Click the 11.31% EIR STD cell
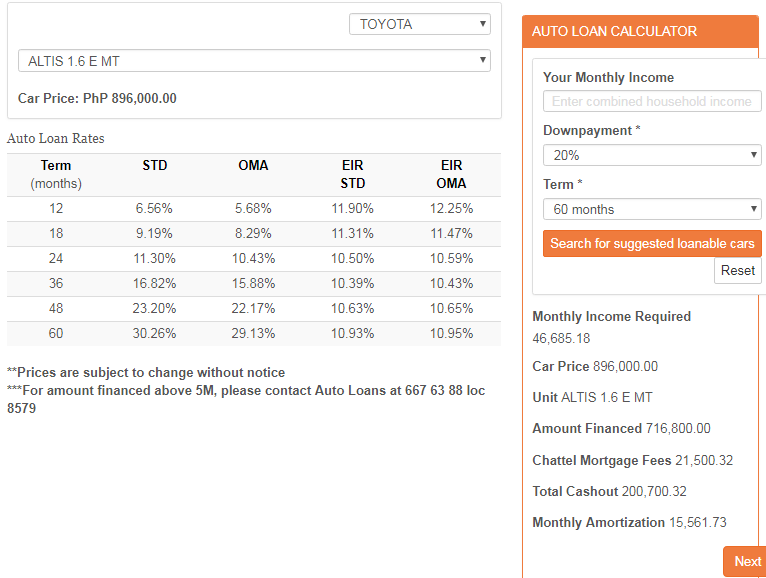766x578 pixels. coord(352,234)
